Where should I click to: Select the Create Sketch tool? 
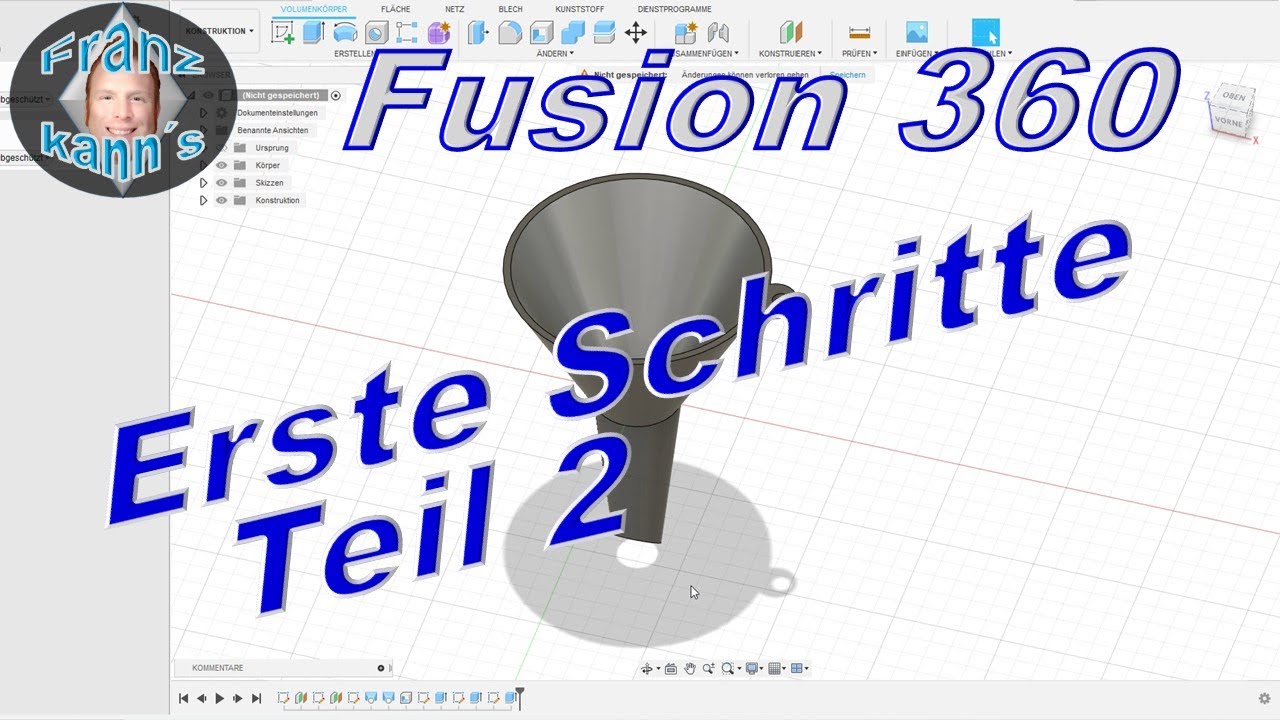283,32
